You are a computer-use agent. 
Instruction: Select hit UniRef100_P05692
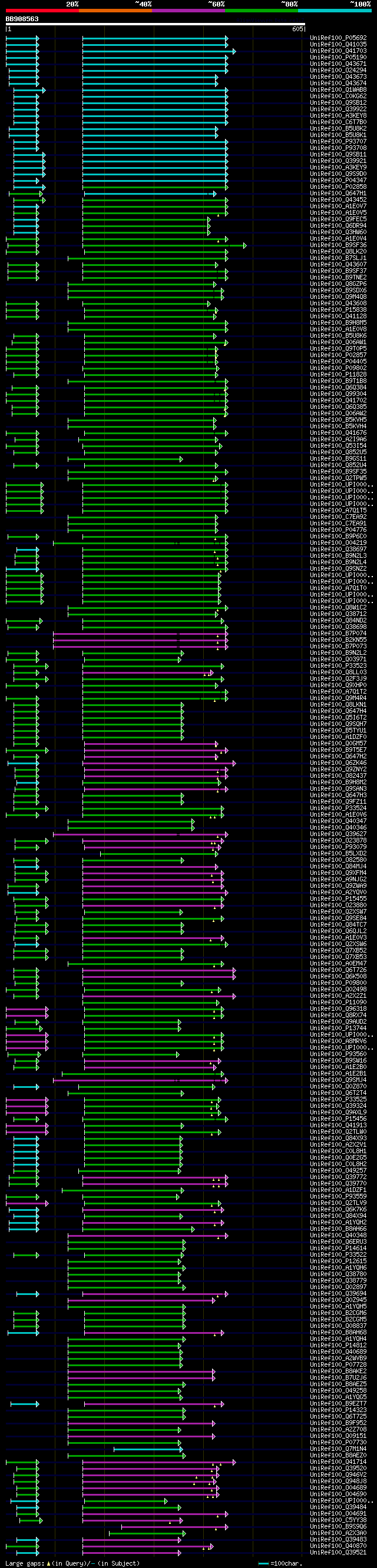click(338, 38)
